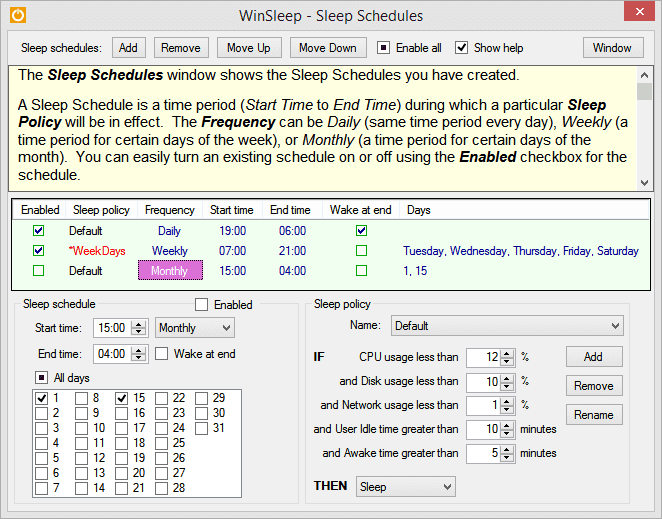Screen dimensions: 662x519
Task: Close the WinSleep window
Action: [640, 11]
